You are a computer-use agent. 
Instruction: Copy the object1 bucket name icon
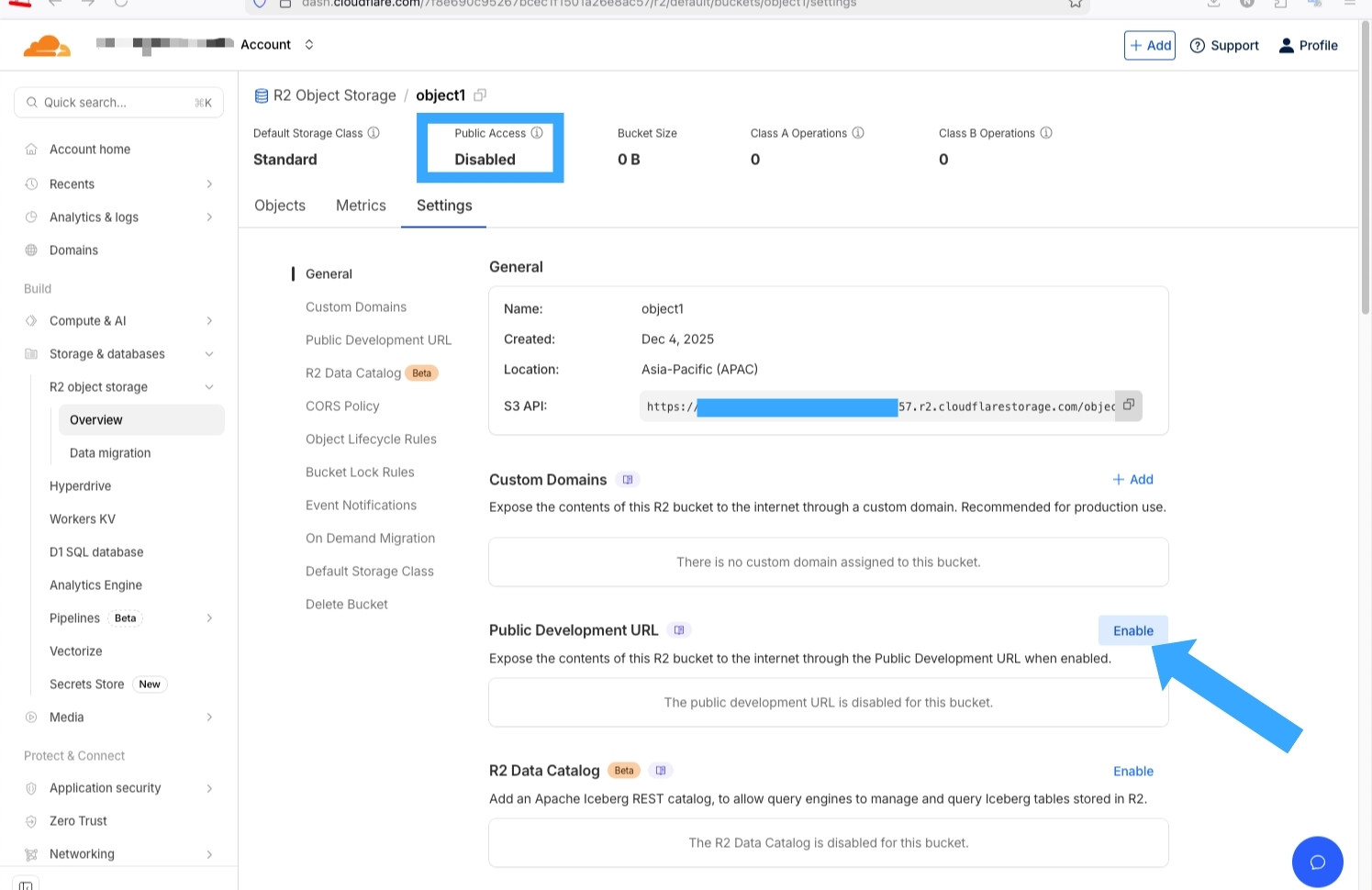[x=480, y=95]
